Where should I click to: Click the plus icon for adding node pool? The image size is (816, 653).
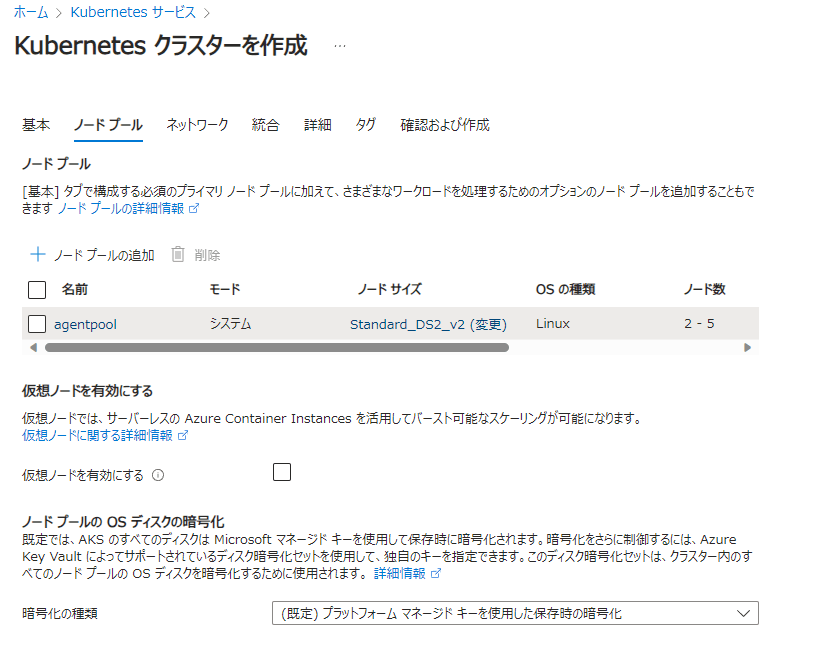[x=37, y=254]
